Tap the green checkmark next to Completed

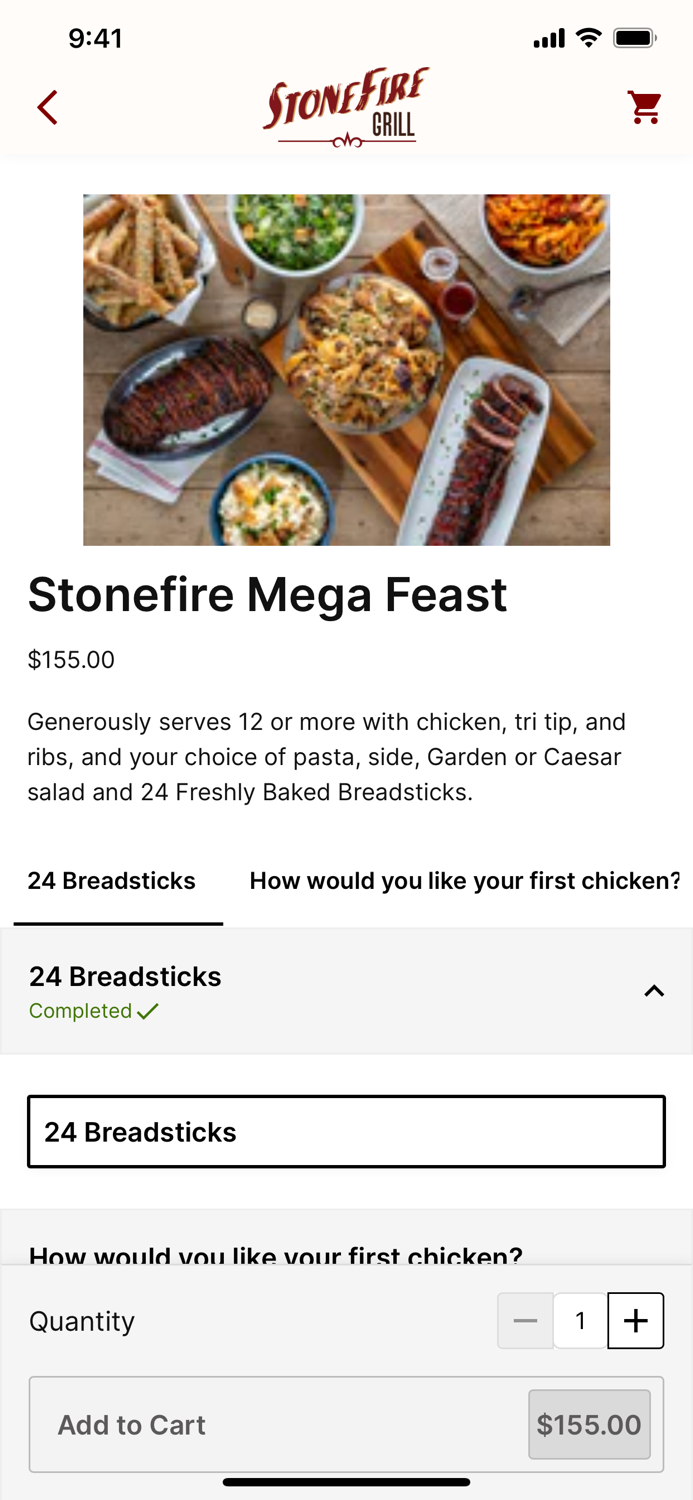click(149, 1011)
